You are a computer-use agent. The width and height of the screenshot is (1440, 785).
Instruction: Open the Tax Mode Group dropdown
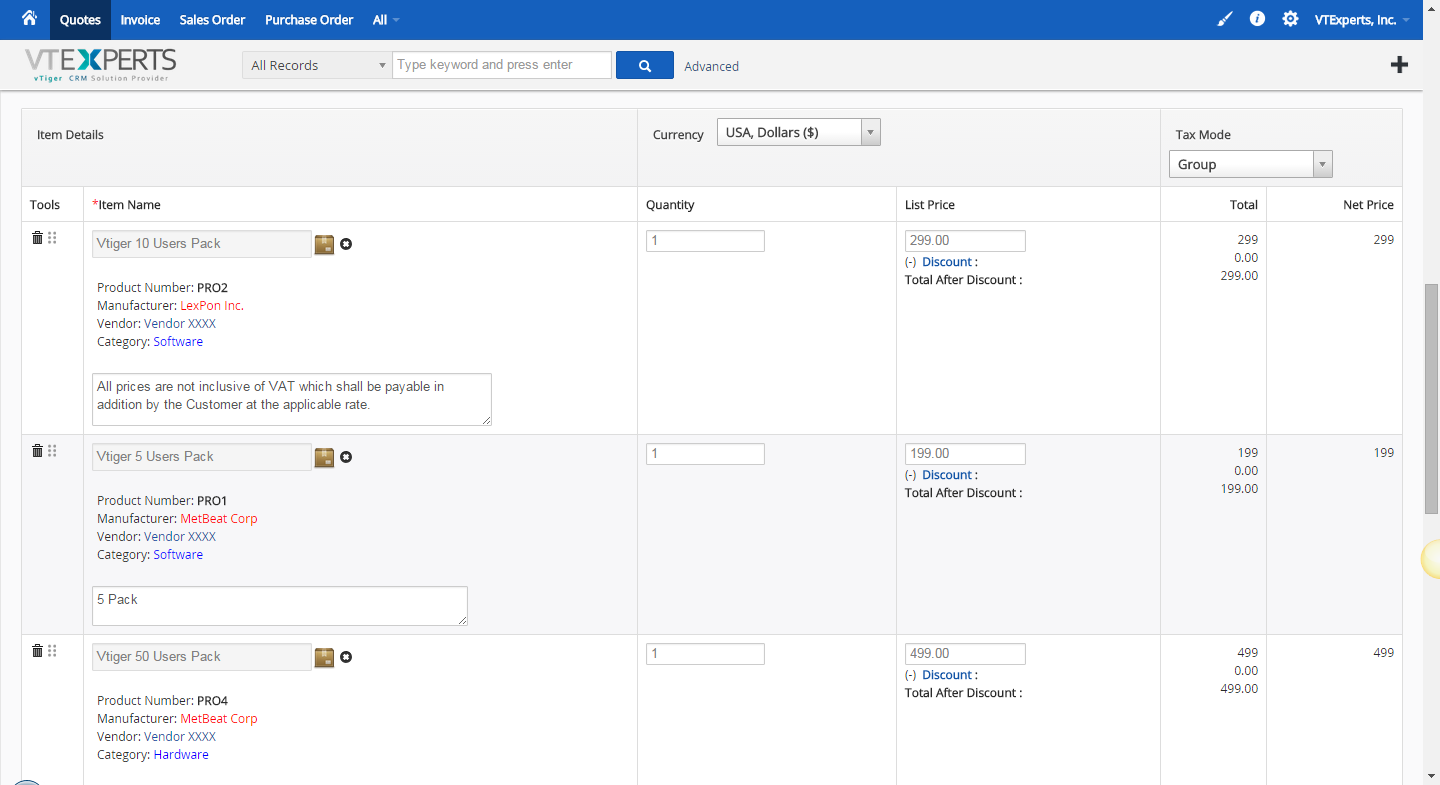[x=1251, y=164]
